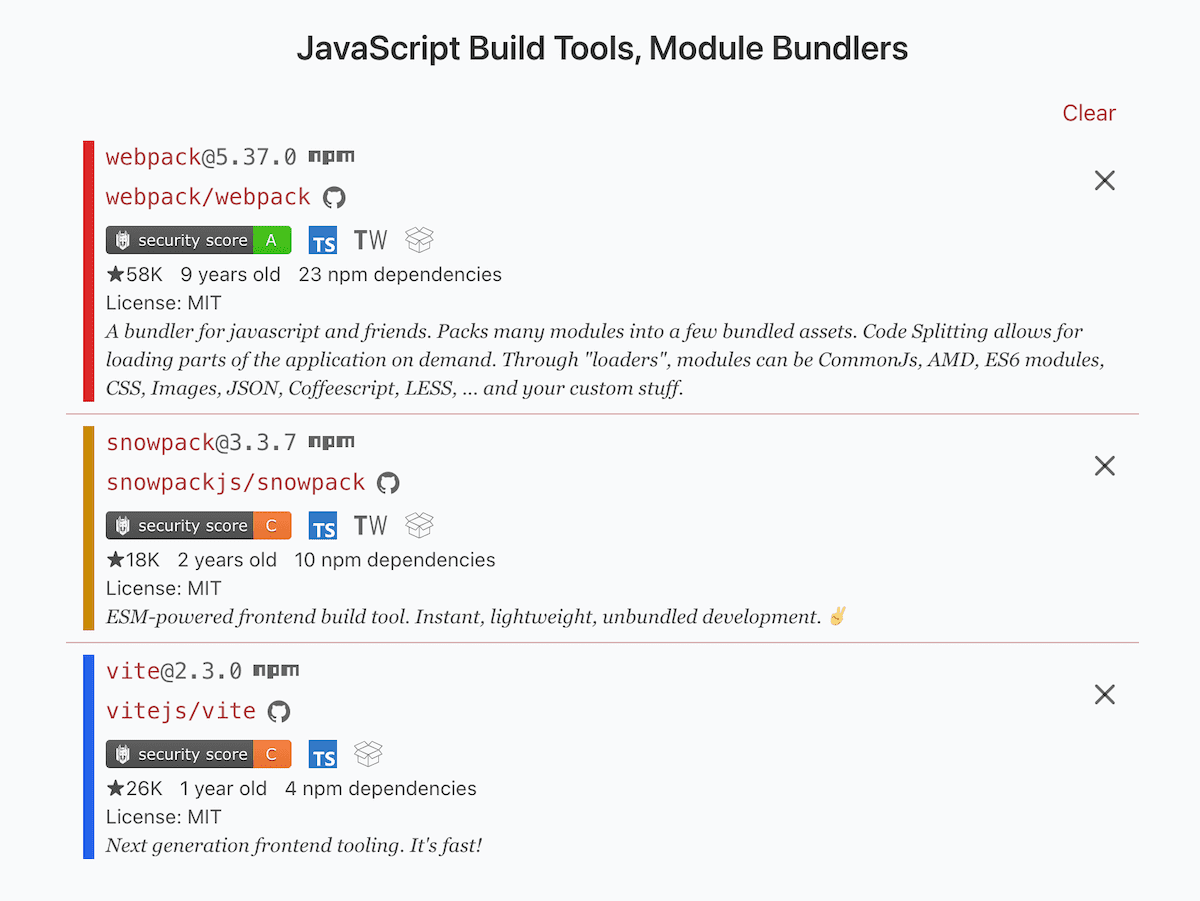Click the TW types icon for webpack

click(370, 240)
